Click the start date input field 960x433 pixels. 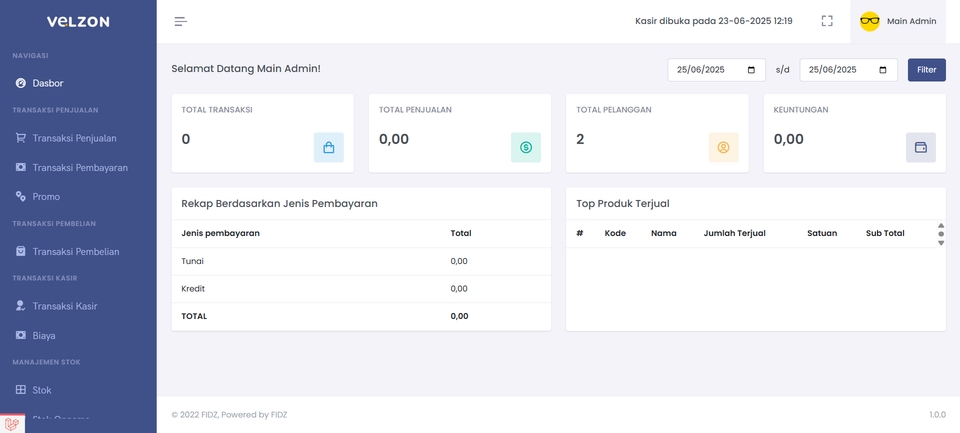716,70
